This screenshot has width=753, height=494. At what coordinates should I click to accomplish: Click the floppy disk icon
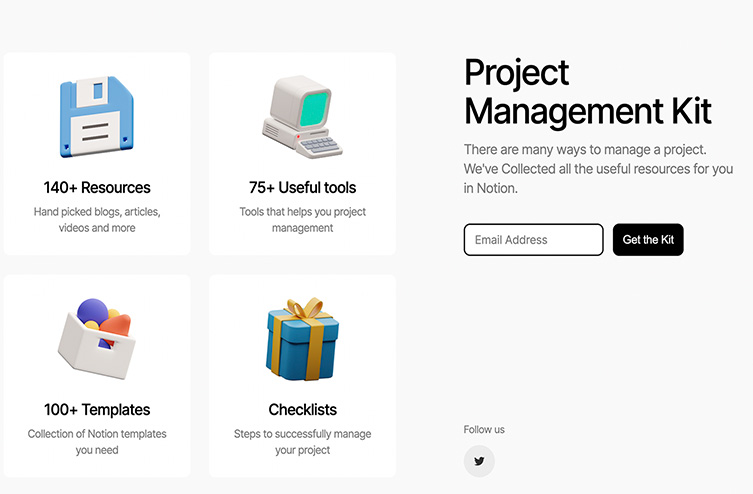click(x=96, y=118)
